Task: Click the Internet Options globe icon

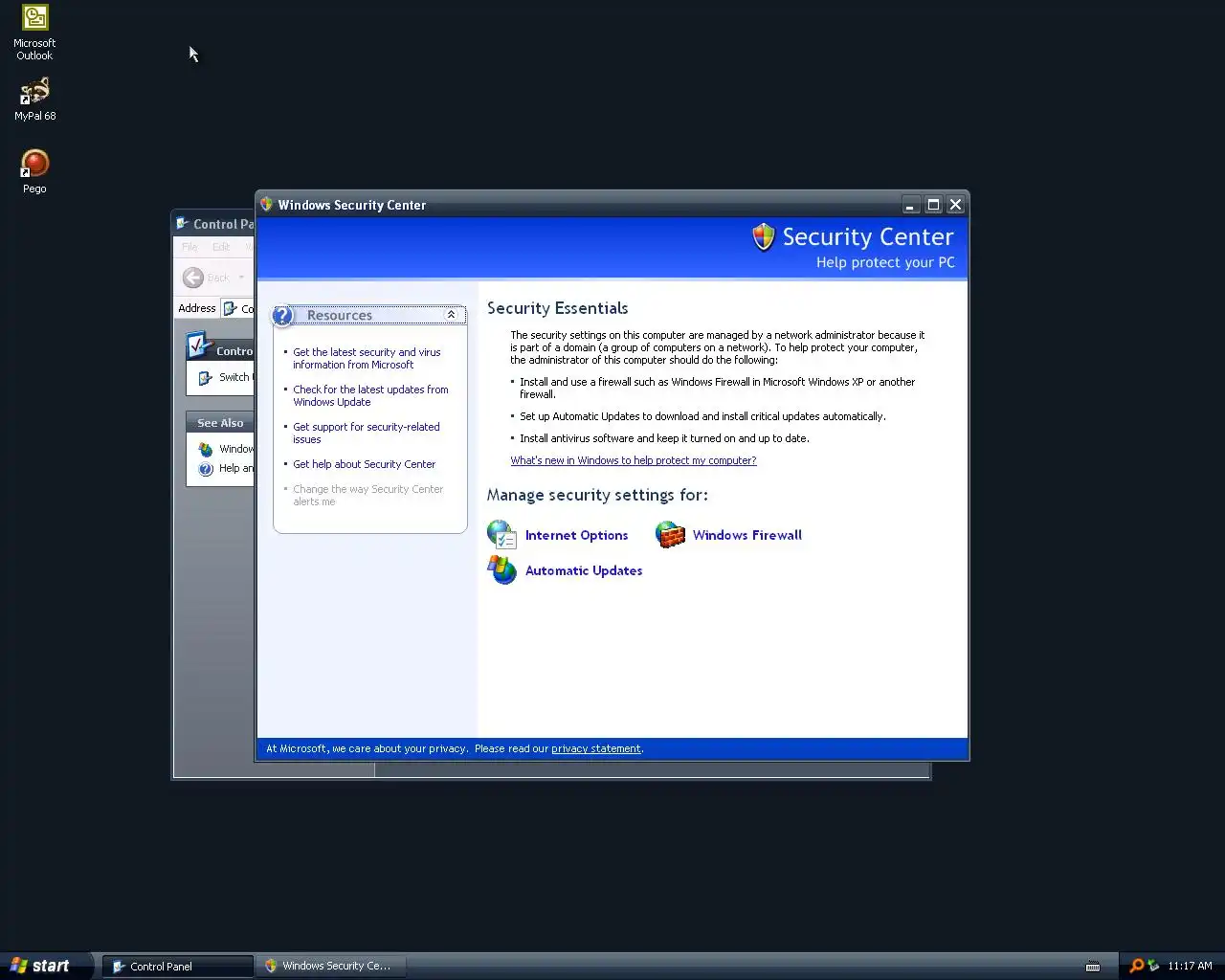Action: (x=501, y=535)
